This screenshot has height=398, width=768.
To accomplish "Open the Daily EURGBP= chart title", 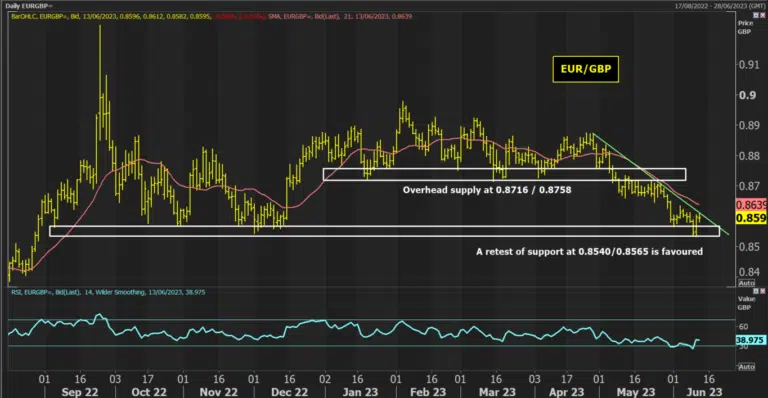I will coord(28,6).
